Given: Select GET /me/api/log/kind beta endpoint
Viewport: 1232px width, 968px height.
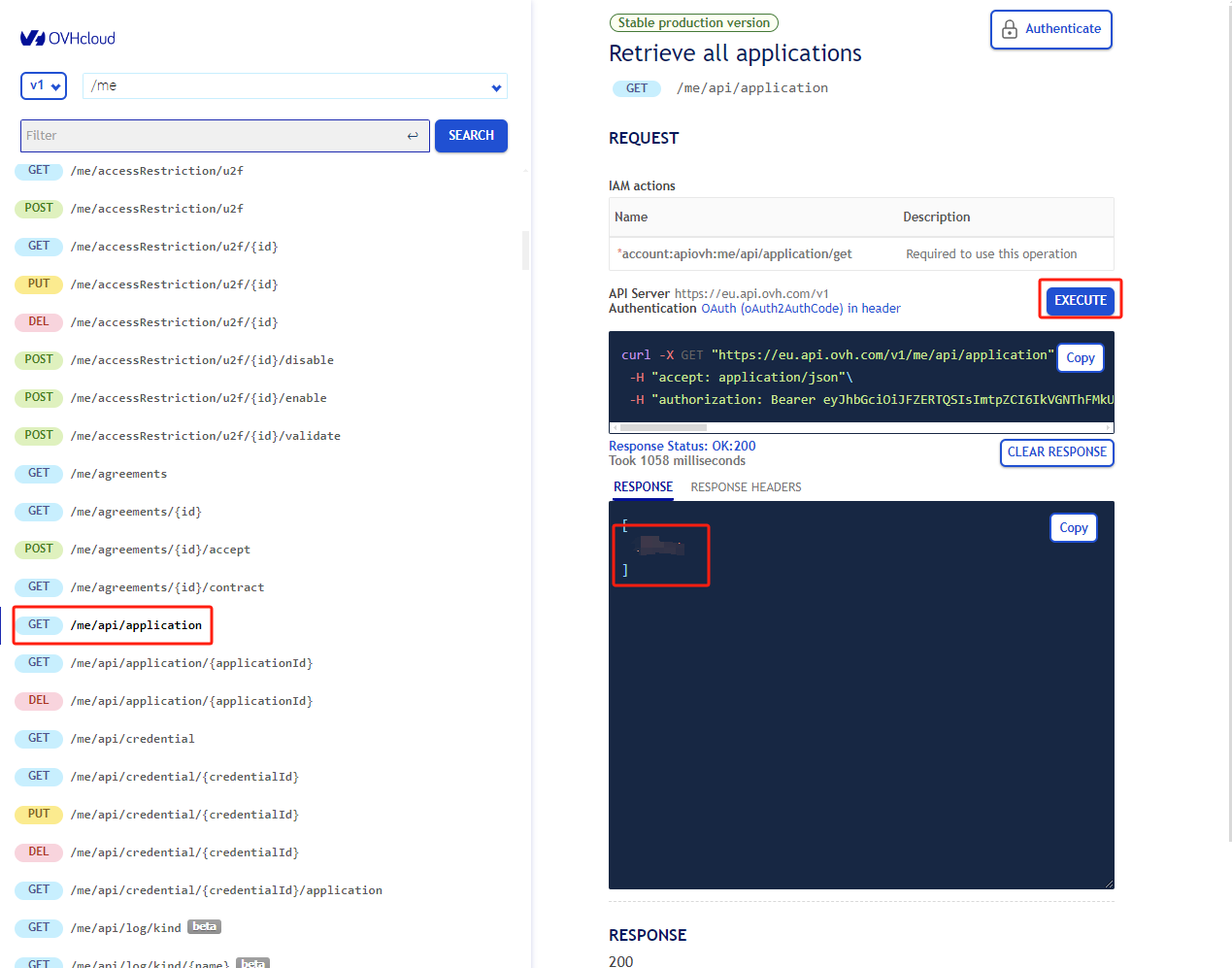Looking at the screenshot, I should tap(118, 928).
